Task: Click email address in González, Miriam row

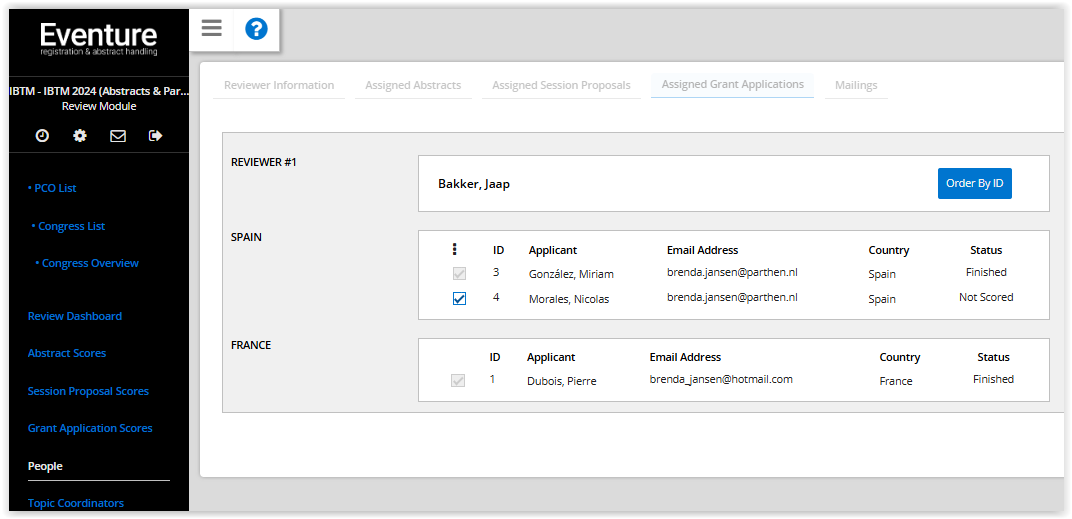Action: pyautogui.click(x=732, y=272)
